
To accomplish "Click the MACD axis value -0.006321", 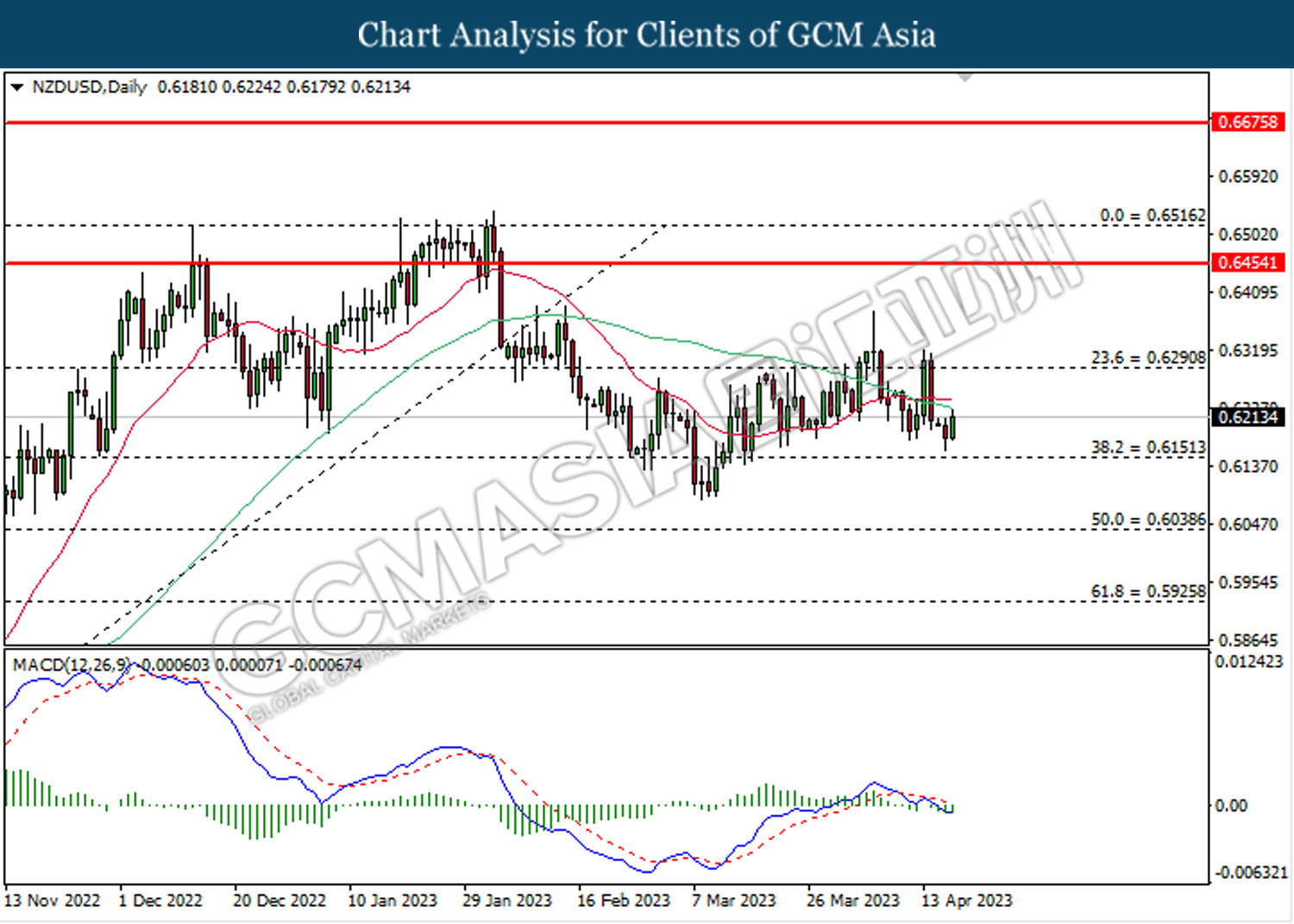I will click(x=1251, y=872).
